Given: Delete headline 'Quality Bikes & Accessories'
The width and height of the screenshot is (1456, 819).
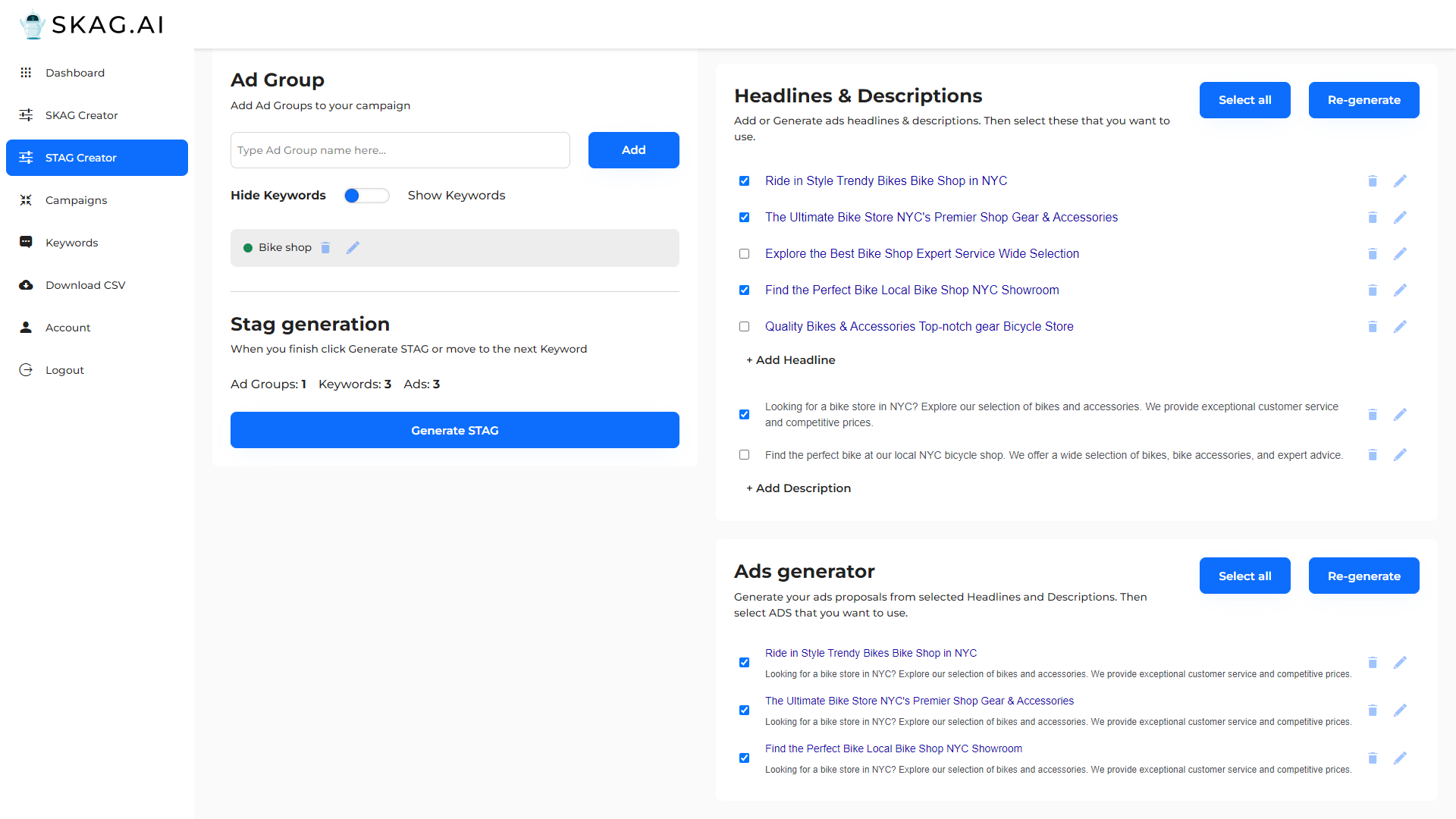Looking at the screenshot, I should click(x=1373, y=327).
